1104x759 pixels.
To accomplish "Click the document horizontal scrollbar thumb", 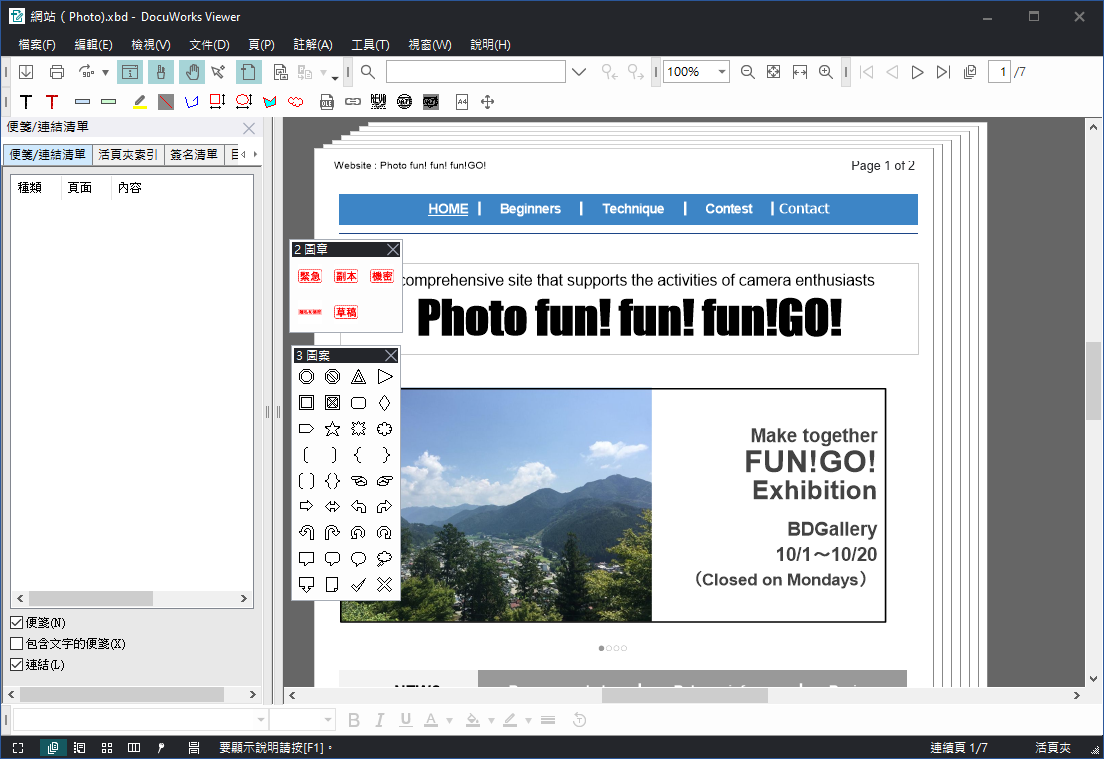I will click(684, 696).
